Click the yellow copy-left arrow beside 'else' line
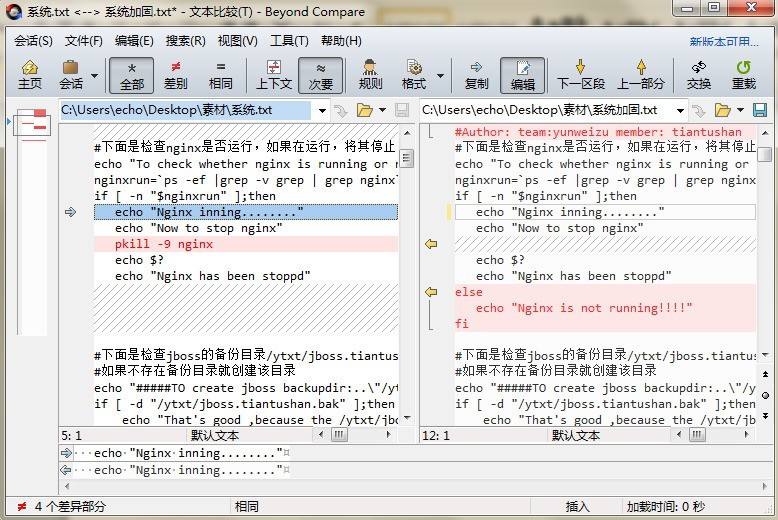The image size is (778, 520). tap(431, 292)
